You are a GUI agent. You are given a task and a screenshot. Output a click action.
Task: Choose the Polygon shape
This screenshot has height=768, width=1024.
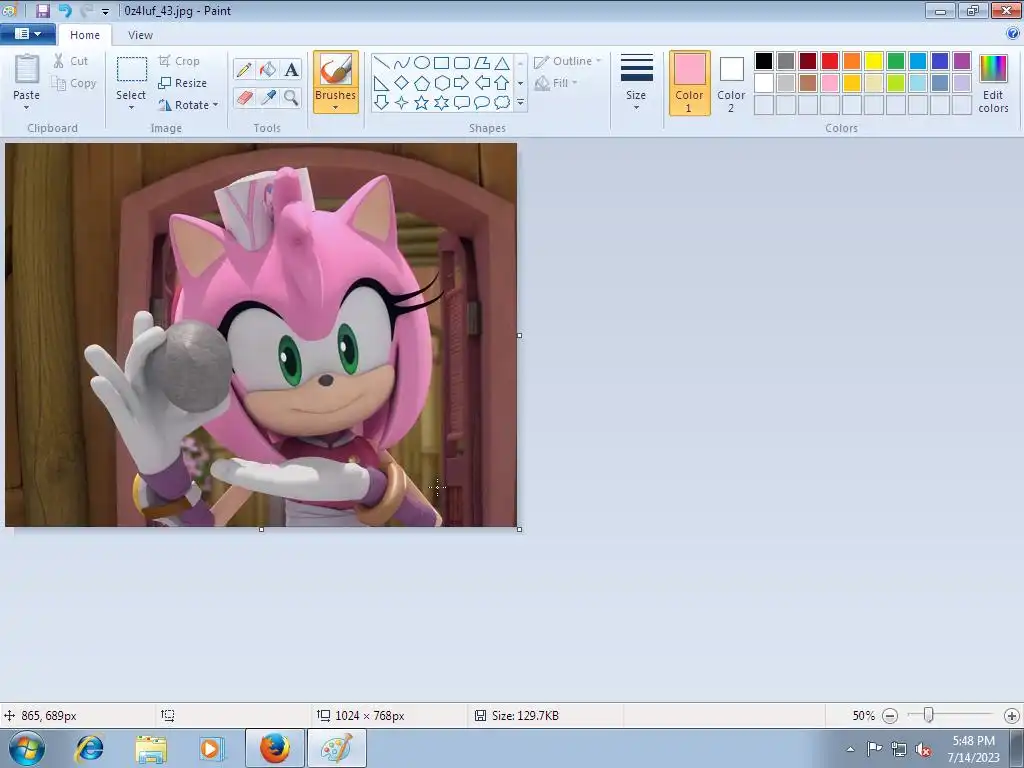[x=482, y=63]
